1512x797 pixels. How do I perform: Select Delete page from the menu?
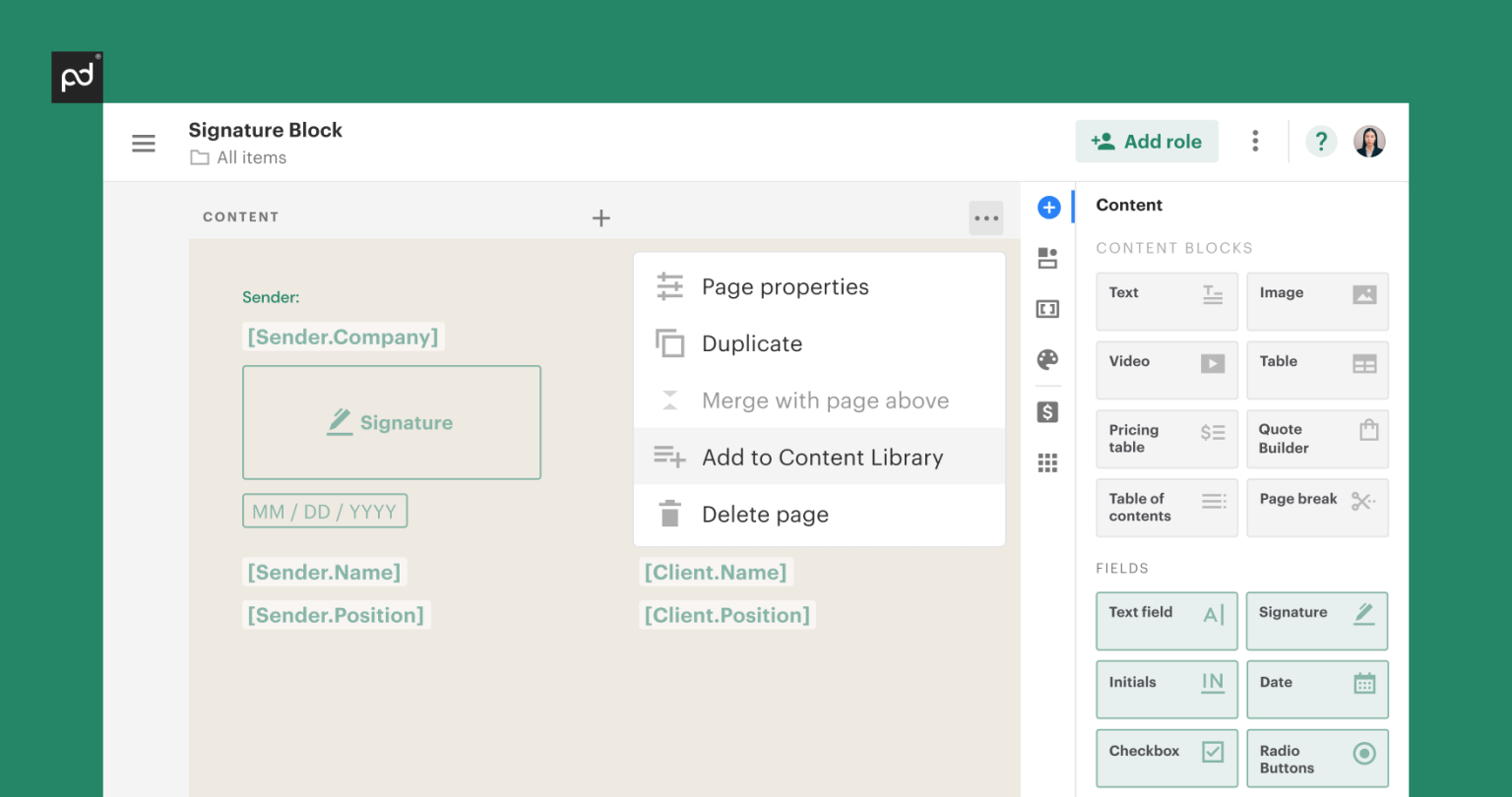pos(764,515)
